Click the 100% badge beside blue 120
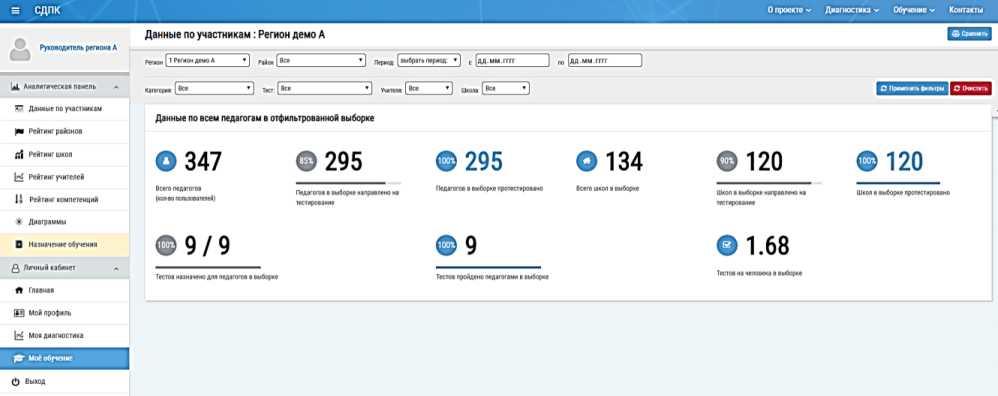The width and height of the screenshot is (998, 396). 867,162
